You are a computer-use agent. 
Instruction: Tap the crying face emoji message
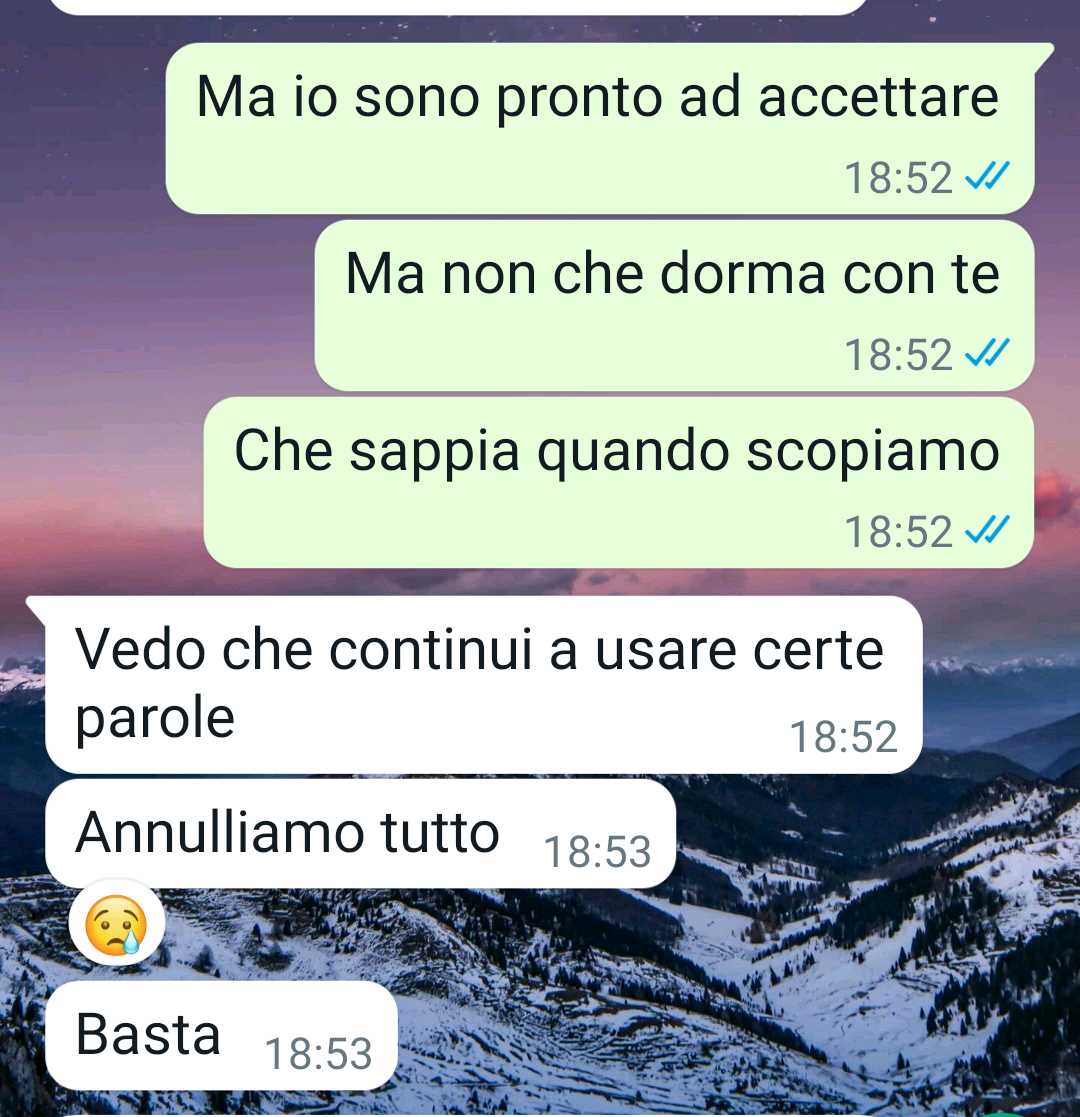pos(116,924)
